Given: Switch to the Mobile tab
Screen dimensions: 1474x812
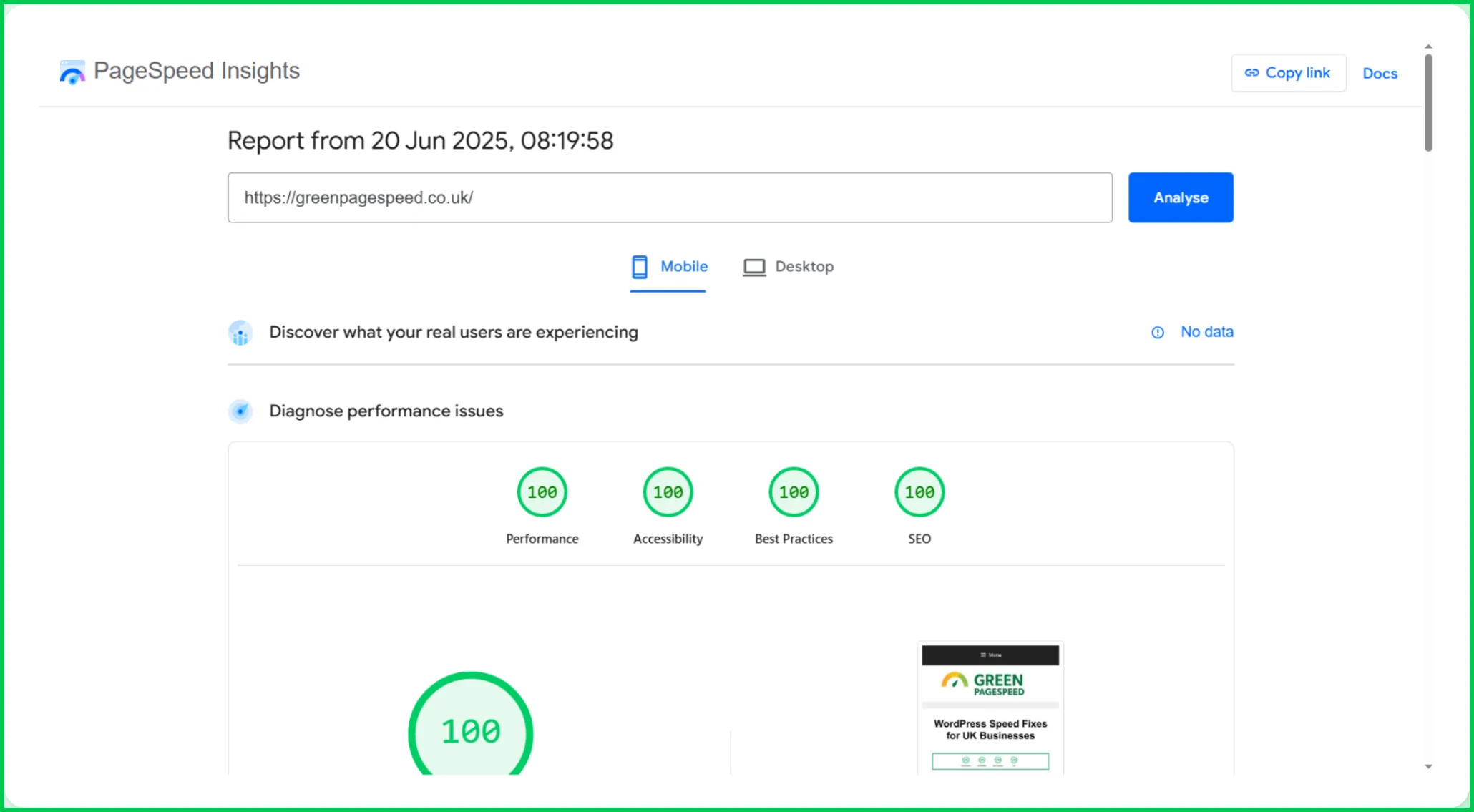Looking at the screenshot, I should pos(669,267).
